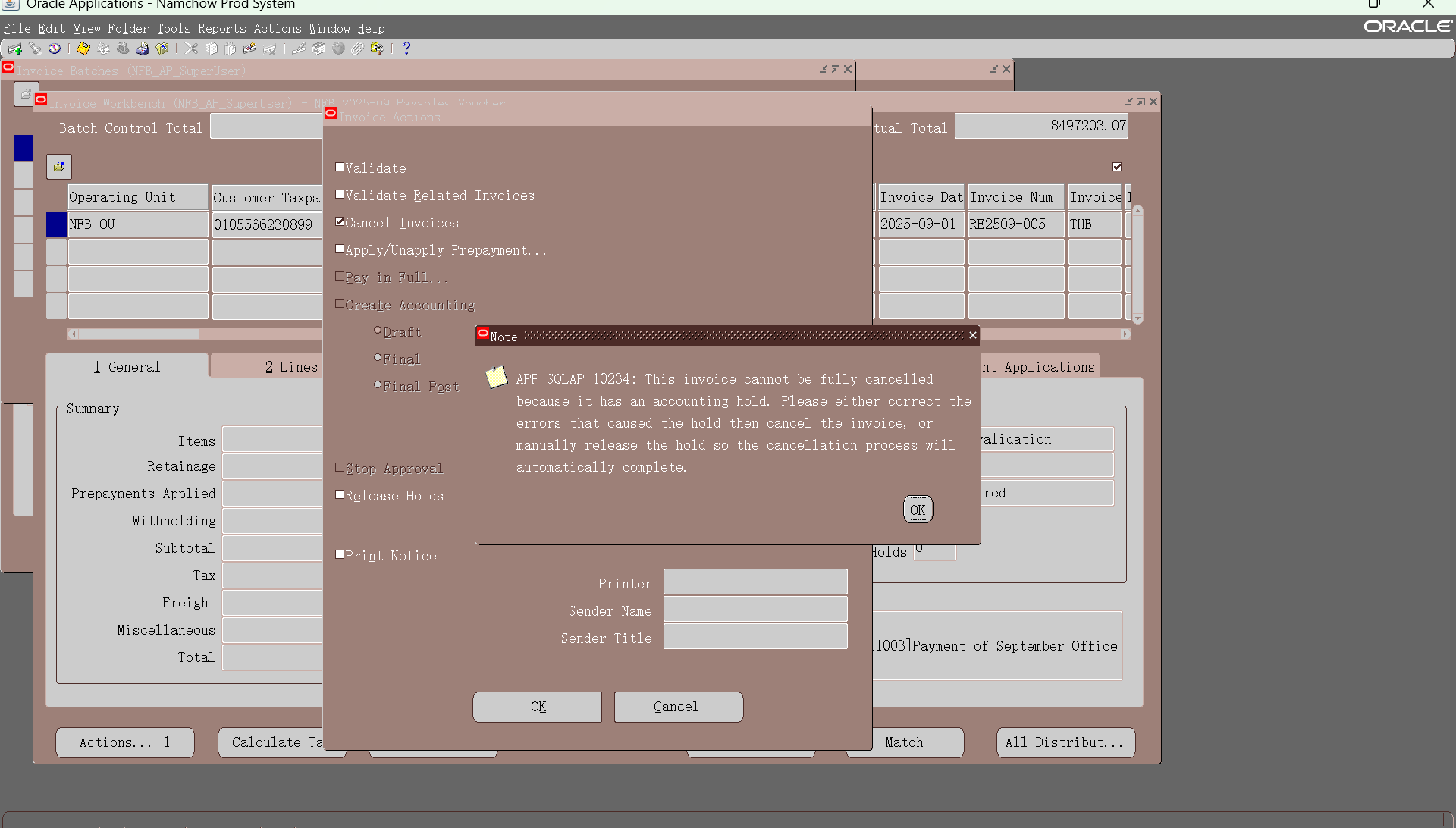Click the Printer input field

[755, 582]
